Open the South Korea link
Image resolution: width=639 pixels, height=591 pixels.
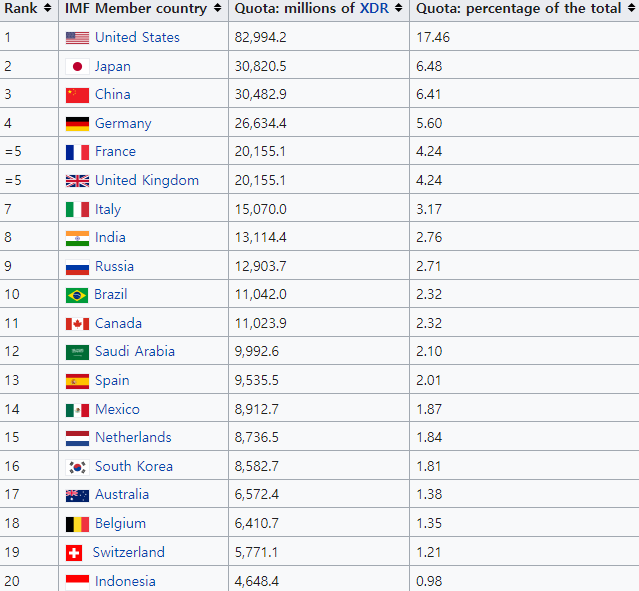[134, 466]
